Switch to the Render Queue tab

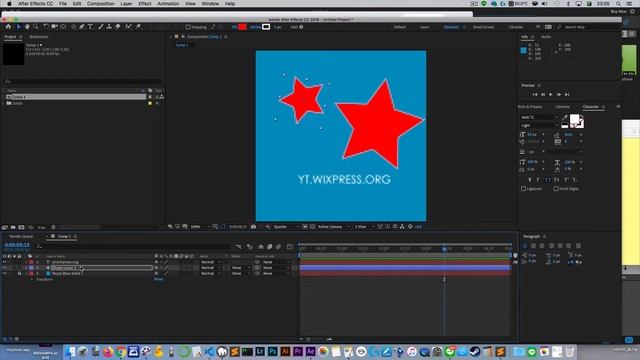pyautogui.click(x=21, y=237)
